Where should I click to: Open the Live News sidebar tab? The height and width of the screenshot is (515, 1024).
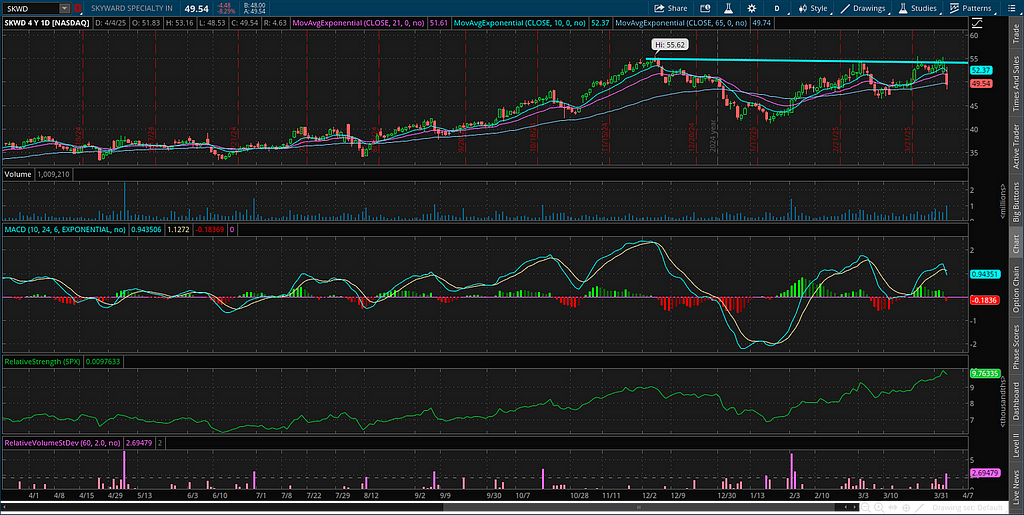point(1016,486)
